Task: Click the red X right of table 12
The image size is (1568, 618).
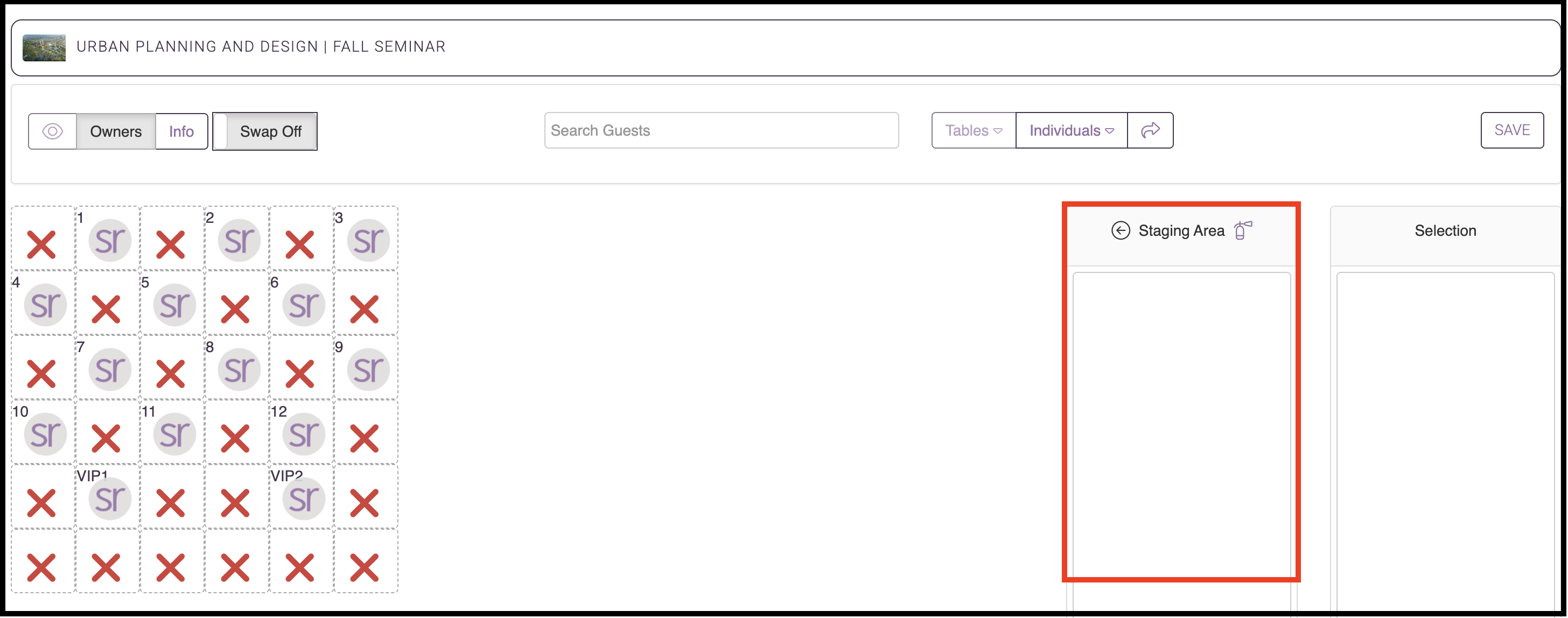Action: 365,439
